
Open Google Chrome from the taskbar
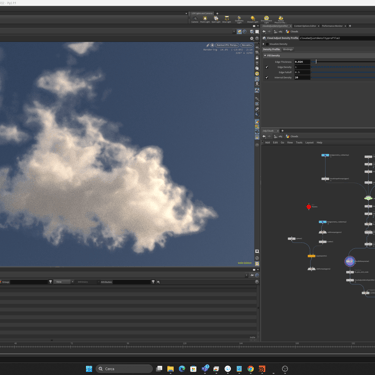tap(250, 369)
